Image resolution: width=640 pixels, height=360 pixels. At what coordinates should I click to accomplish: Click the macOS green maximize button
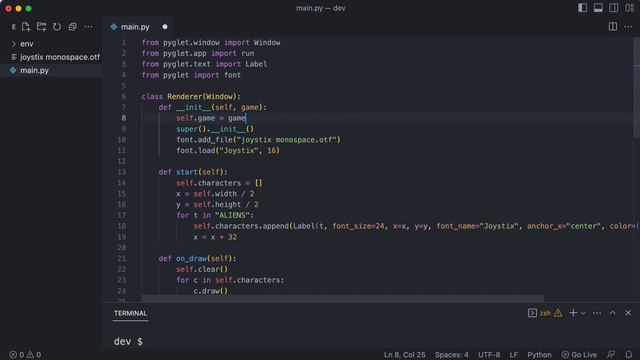pyautogui.click(x=29, y=8)
